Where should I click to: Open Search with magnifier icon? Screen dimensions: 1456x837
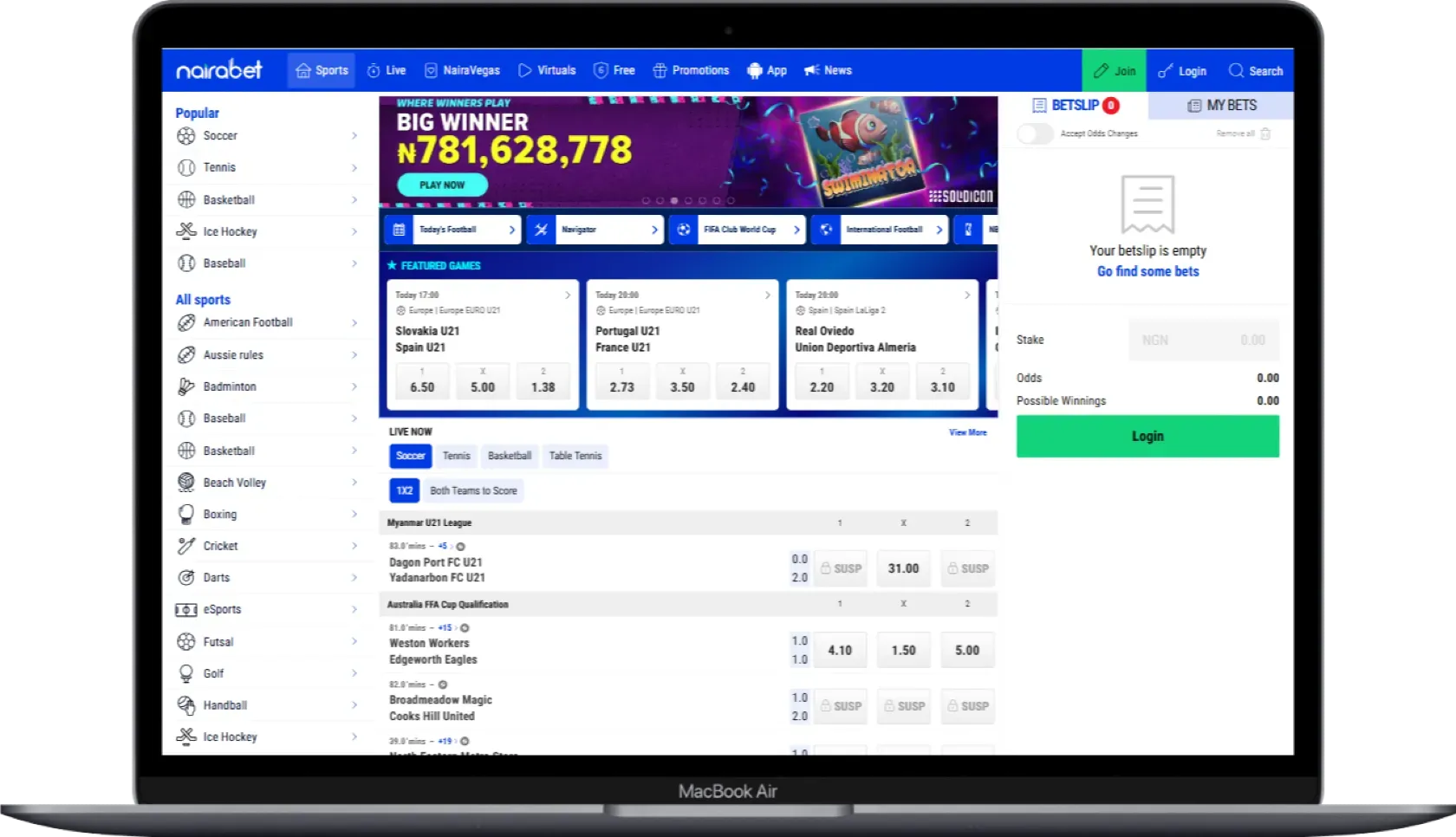pos(1256,71)
